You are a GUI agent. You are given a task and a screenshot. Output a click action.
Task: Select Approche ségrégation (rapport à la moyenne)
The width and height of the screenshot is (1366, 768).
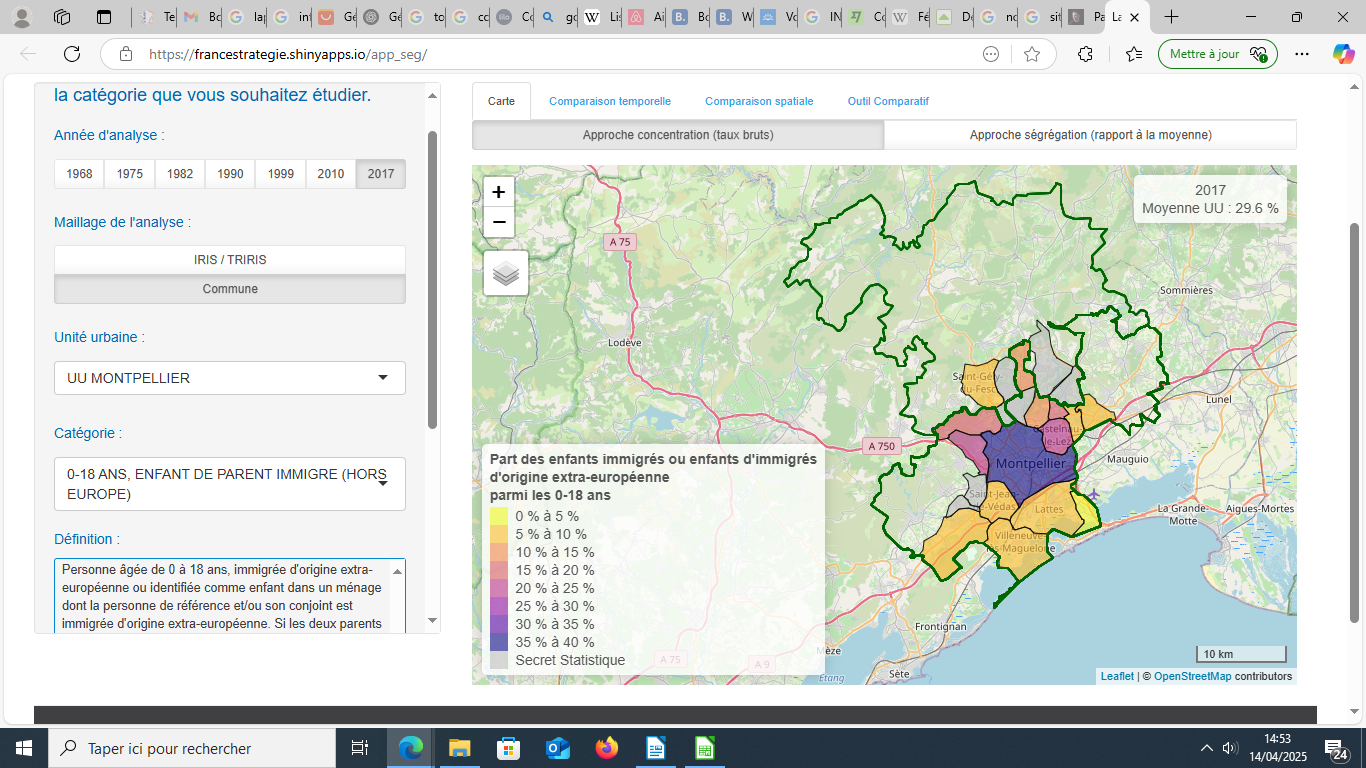[1090, 135]
